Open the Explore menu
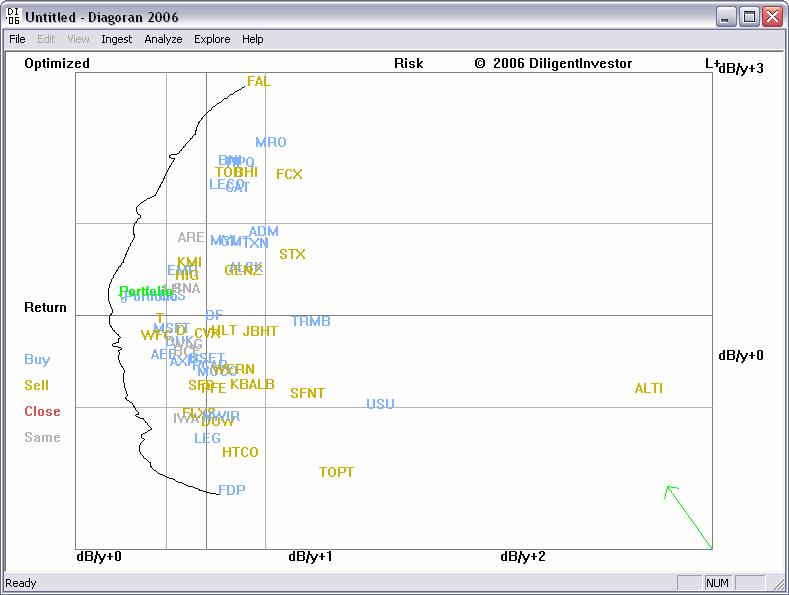This screenshot has height=595, width=789. [x=212, y=39]
